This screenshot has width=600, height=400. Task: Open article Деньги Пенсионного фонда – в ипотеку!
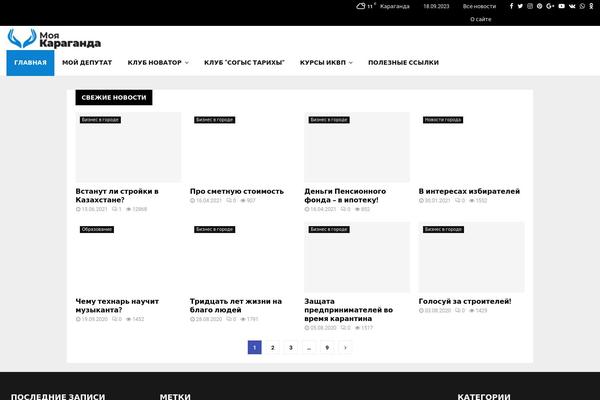click(345, 196)
